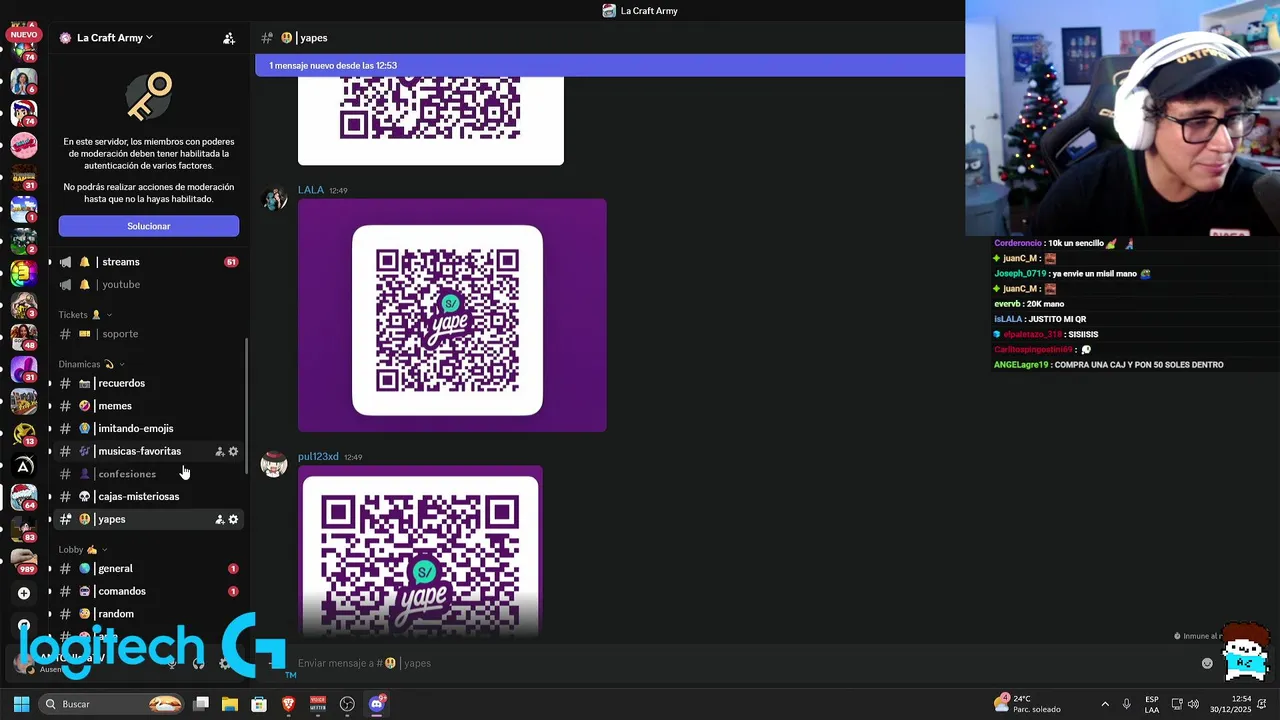Open the streams announcement channel
1280x720 pixels.
tap(148, 262)
